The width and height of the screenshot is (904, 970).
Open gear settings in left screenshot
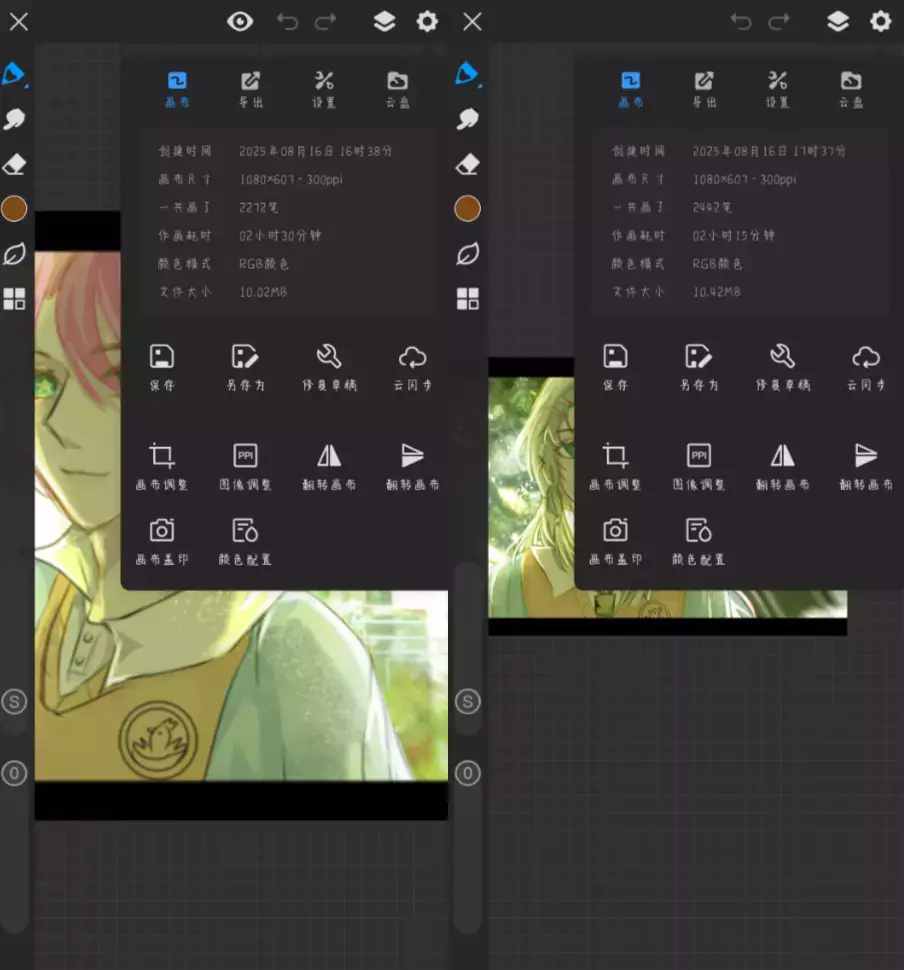[427, 22]
